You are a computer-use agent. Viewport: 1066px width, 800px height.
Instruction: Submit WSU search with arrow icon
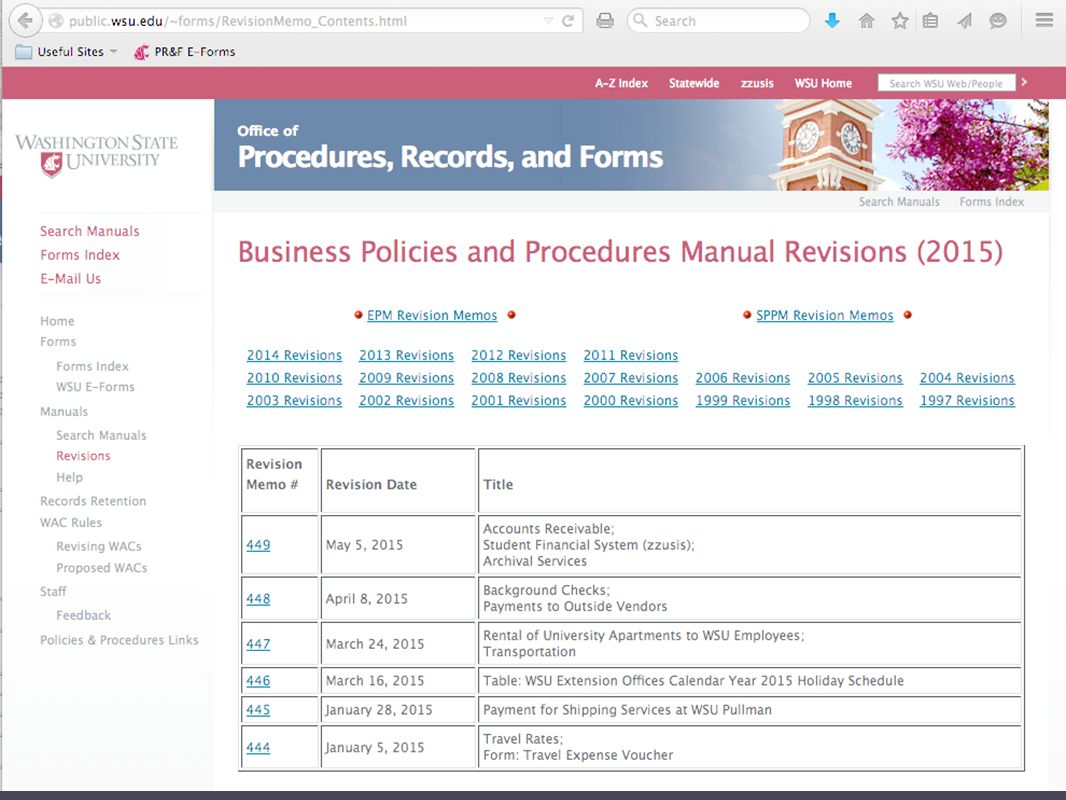(x=1025, y=82)
